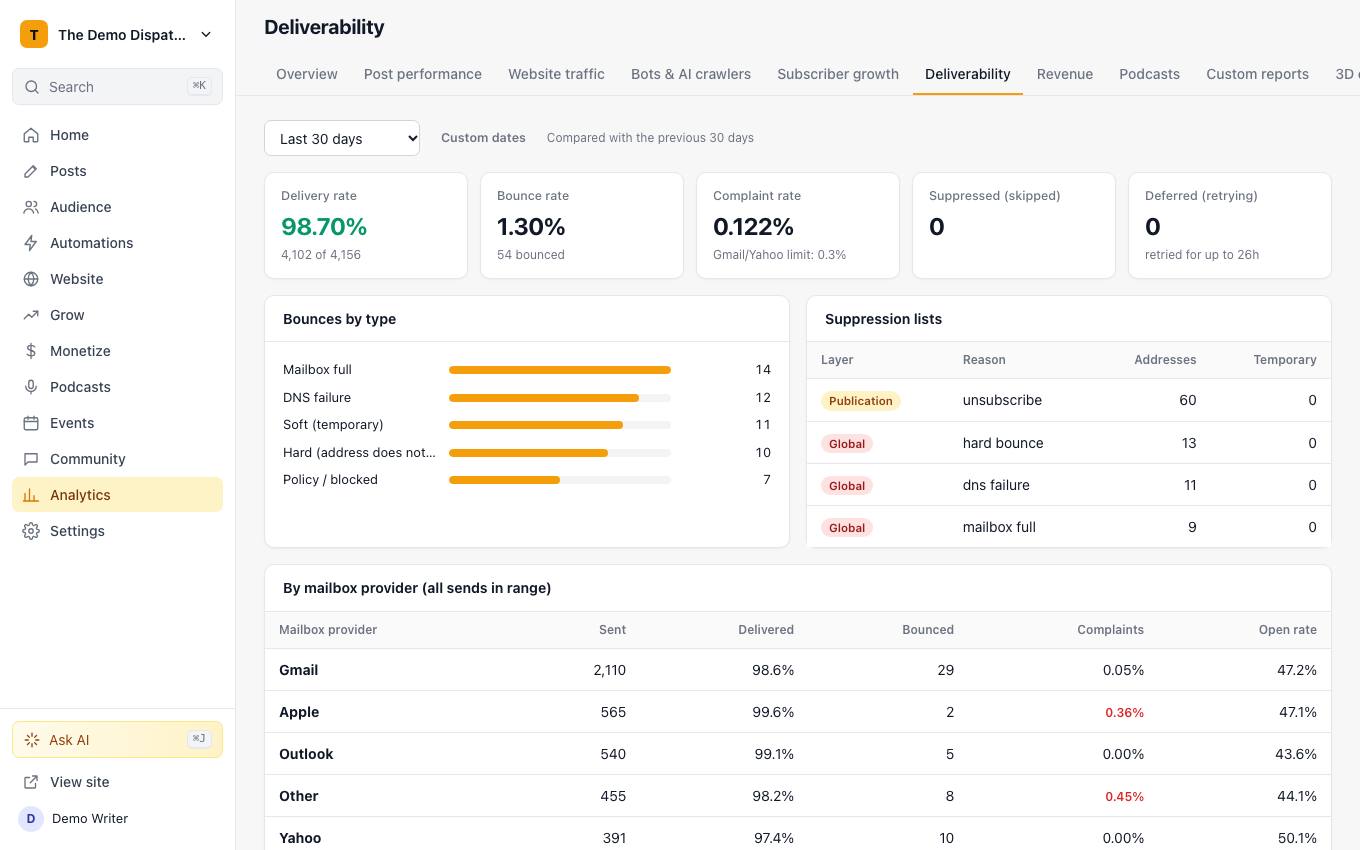The width and height of the screenshot is (1360, 850).
Task: Open the Post performance tab
Action: point(423,74)
